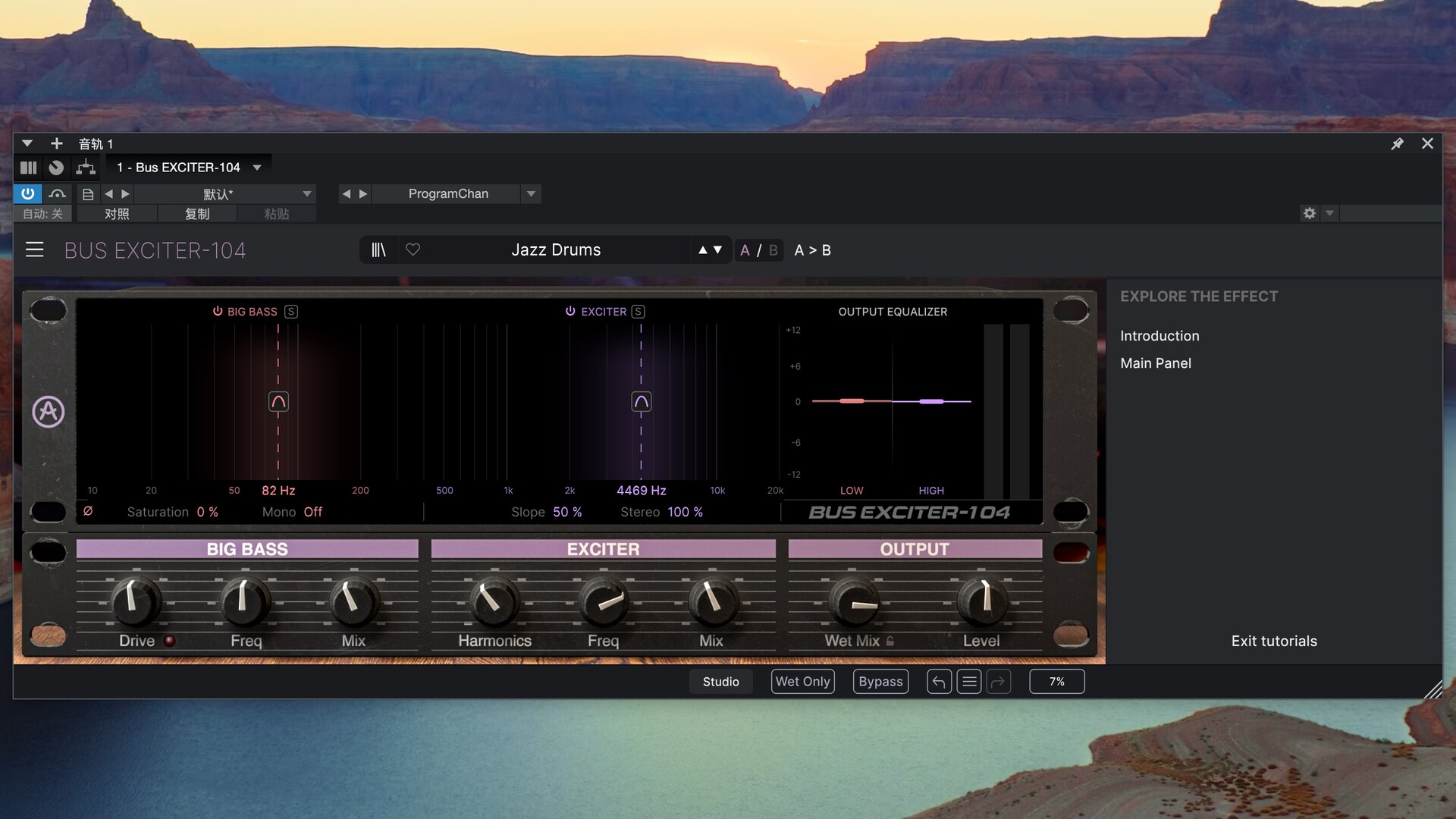Step ProgramChan backward with left arrow
Image resolution: width=1456 pixels, height=819 pixels.
tap(346, 194)
